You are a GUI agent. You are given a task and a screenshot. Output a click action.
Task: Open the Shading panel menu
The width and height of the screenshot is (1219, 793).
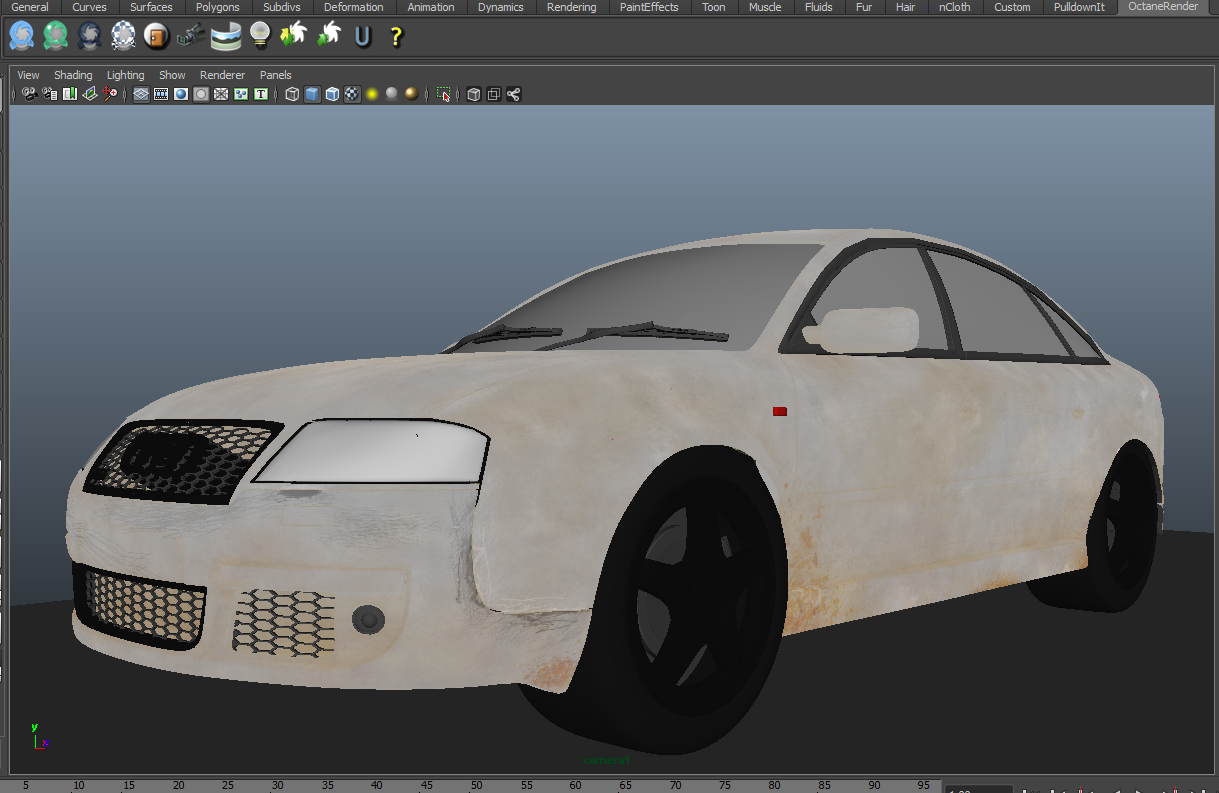click(x=73, y=75)
